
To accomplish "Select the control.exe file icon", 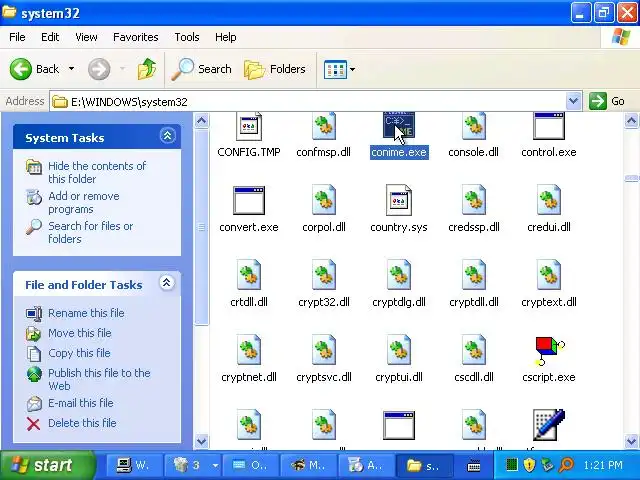I will click(549, 127).
